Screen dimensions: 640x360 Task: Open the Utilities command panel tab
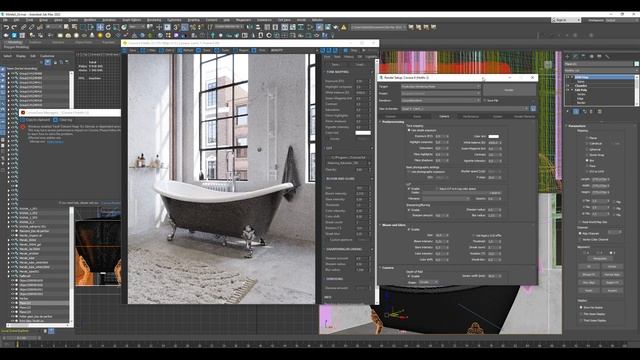tap(607, 56)
